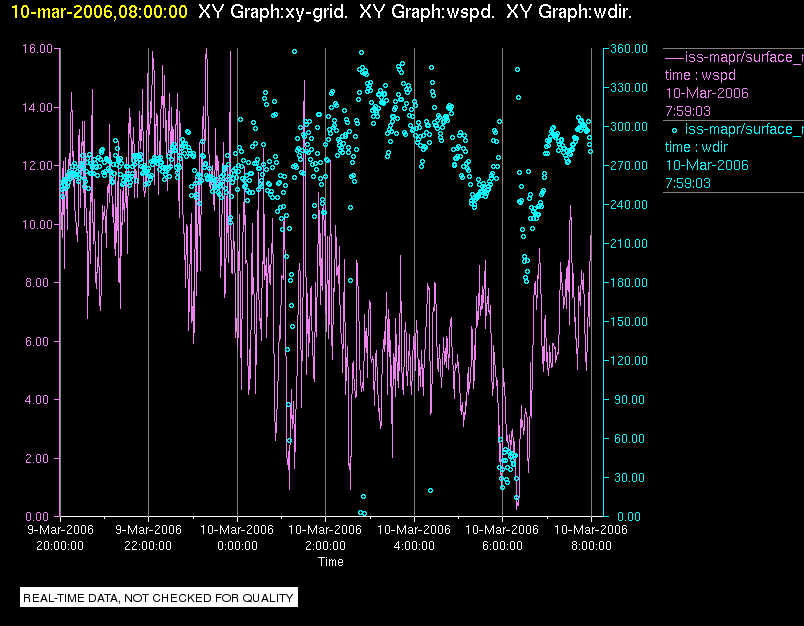This screenshot has height=626, width=804.
Task: Select the 'time : wspd' legend entry
Action: 700,75
